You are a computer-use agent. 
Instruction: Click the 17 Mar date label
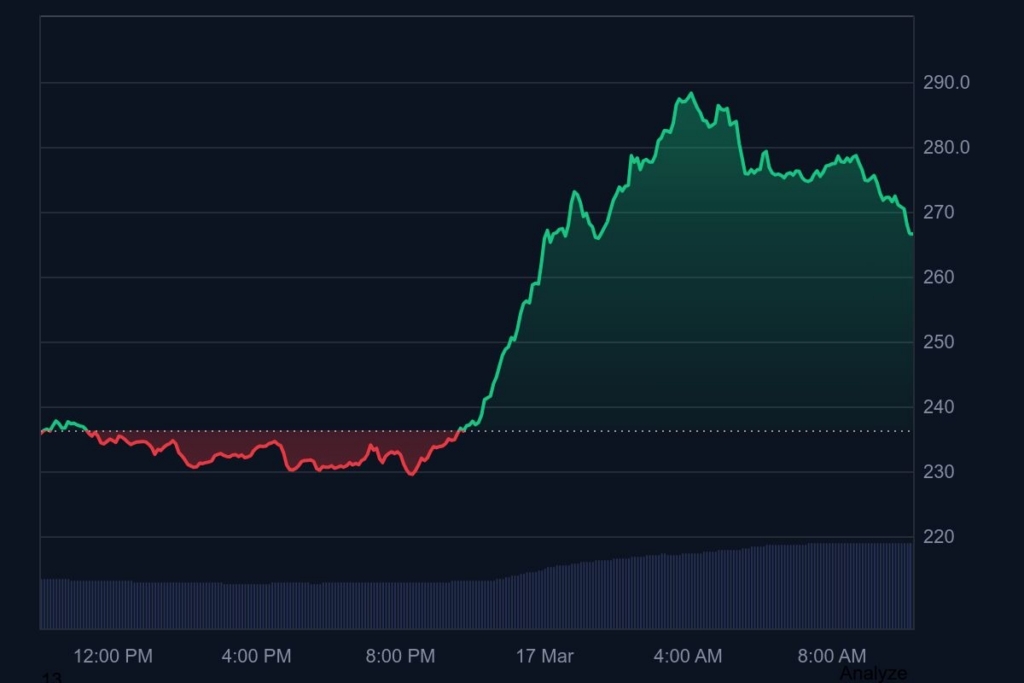tap(545, 656)
